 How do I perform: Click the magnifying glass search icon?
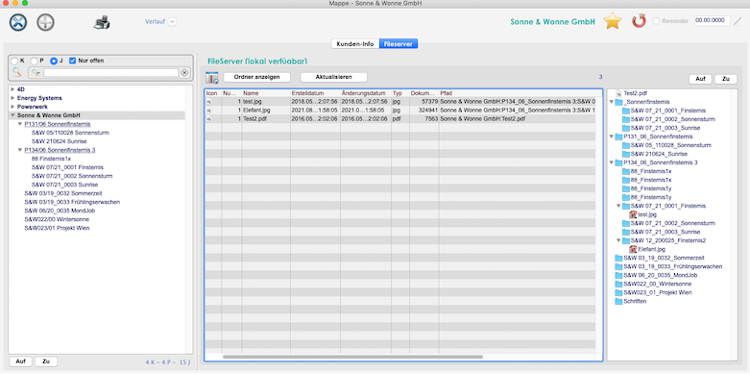[x=17, y=72]
